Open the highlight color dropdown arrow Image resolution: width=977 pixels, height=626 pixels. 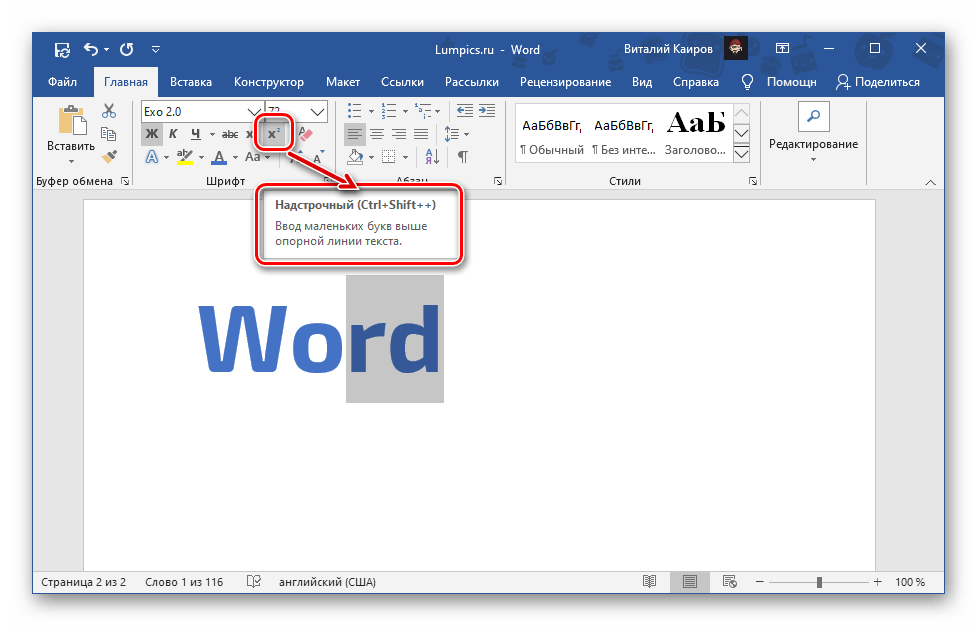coord(201,158)
